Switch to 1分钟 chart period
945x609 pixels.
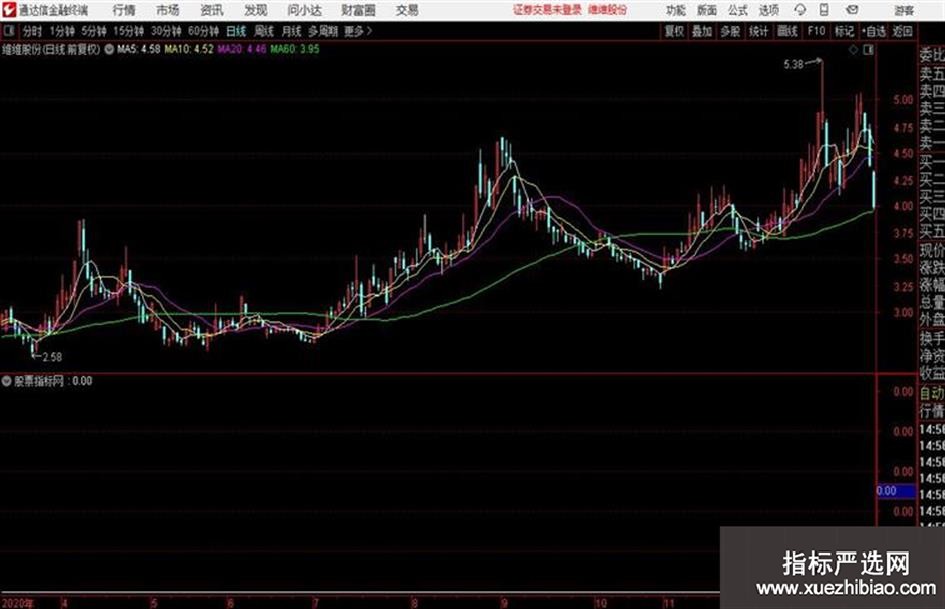62,31
